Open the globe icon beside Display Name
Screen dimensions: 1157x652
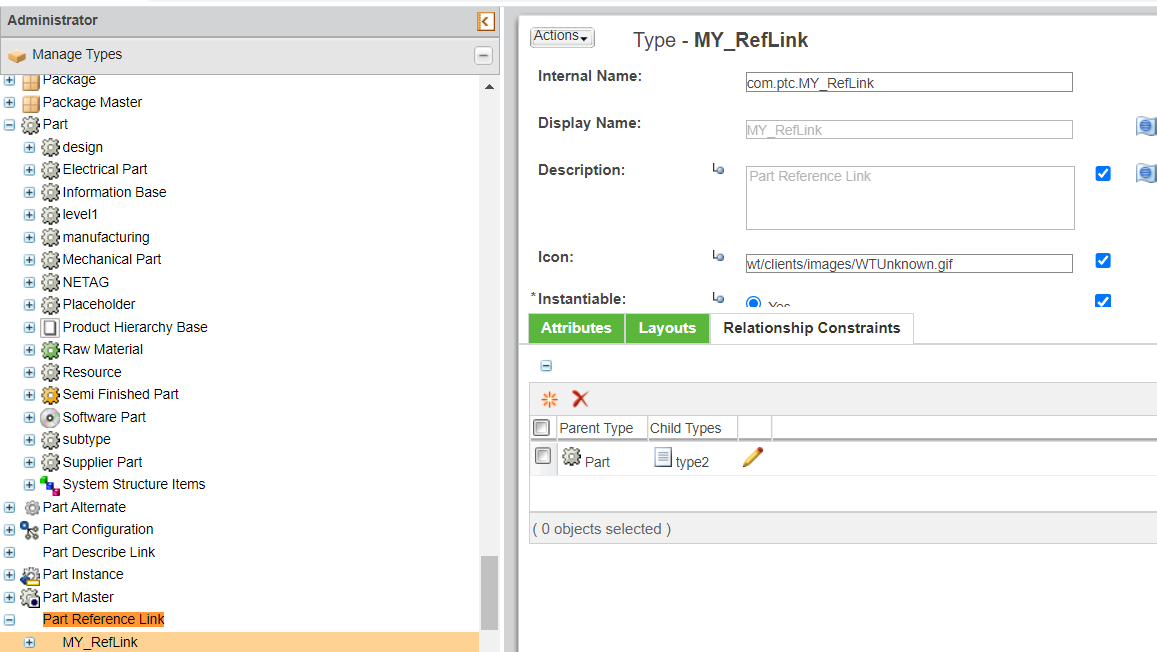[1146, 126]
